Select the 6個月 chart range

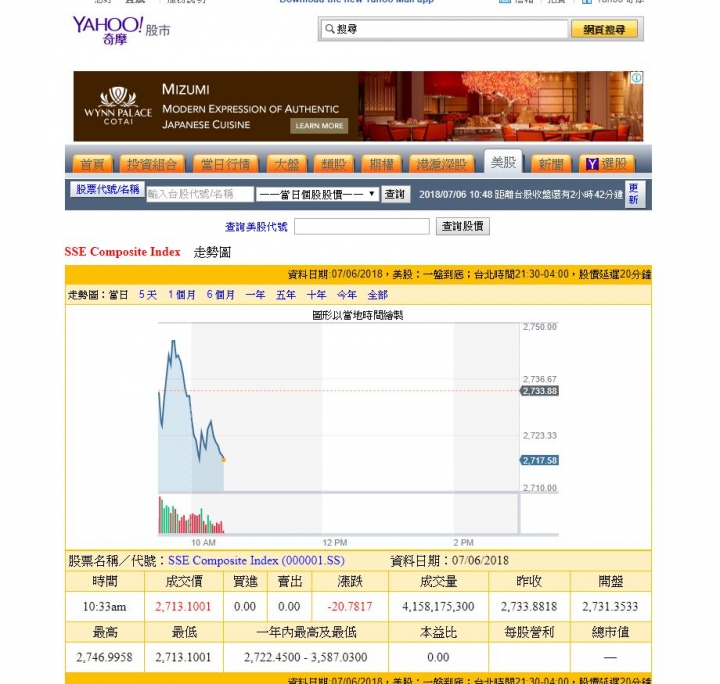[221, 295]
